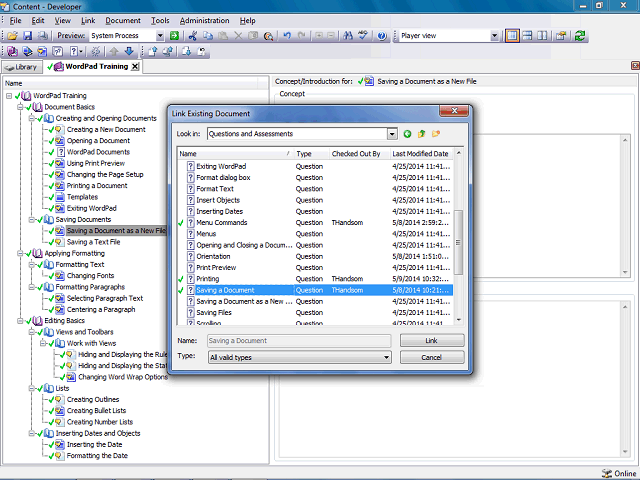This screenshot has width=640, height=480.
Task: Collapse the Saving Documents node
Action: tap(31, 220)
